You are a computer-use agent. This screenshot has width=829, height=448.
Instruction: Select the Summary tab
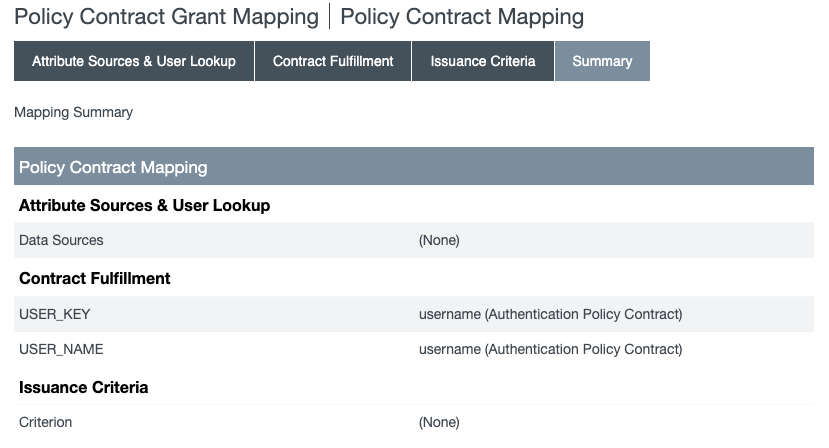tap(602, 61)
